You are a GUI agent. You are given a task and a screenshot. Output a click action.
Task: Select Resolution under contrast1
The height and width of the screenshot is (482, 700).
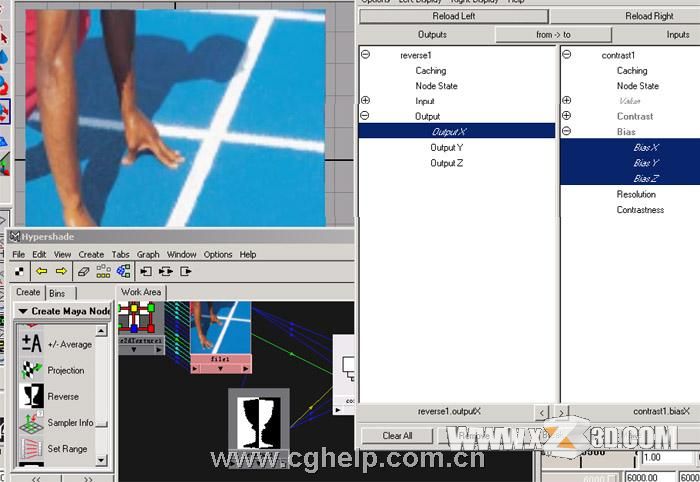pyautogui.click(x=636, y=194)
